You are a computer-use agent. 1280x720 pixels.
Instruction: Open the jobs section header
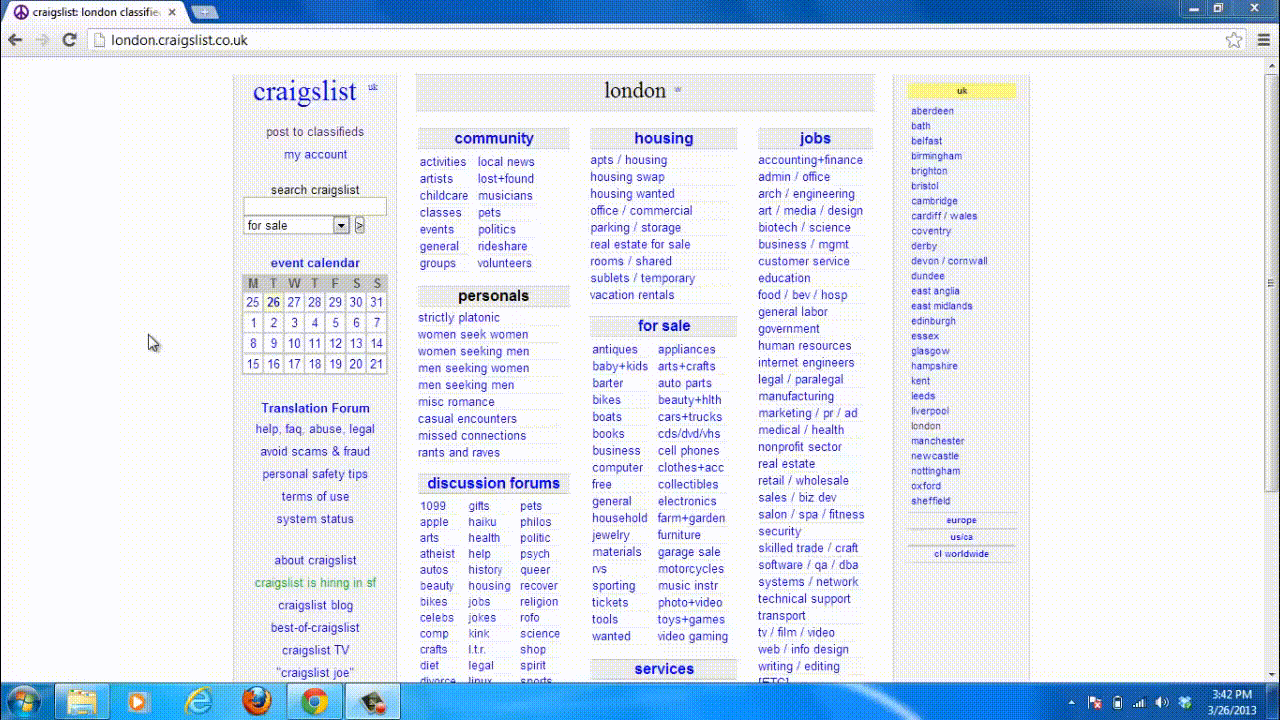(815, 139)
